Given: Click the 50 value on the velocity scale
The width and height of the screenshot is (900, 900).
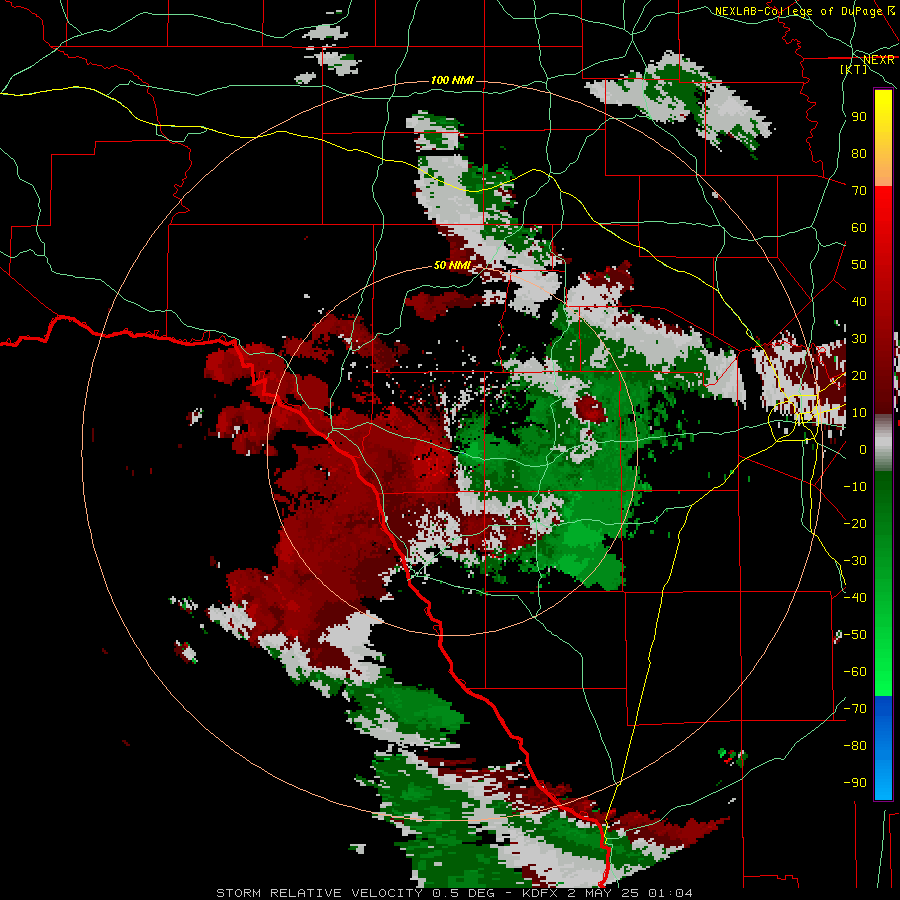Looking at the screenshot, I should tap(859, 265).
